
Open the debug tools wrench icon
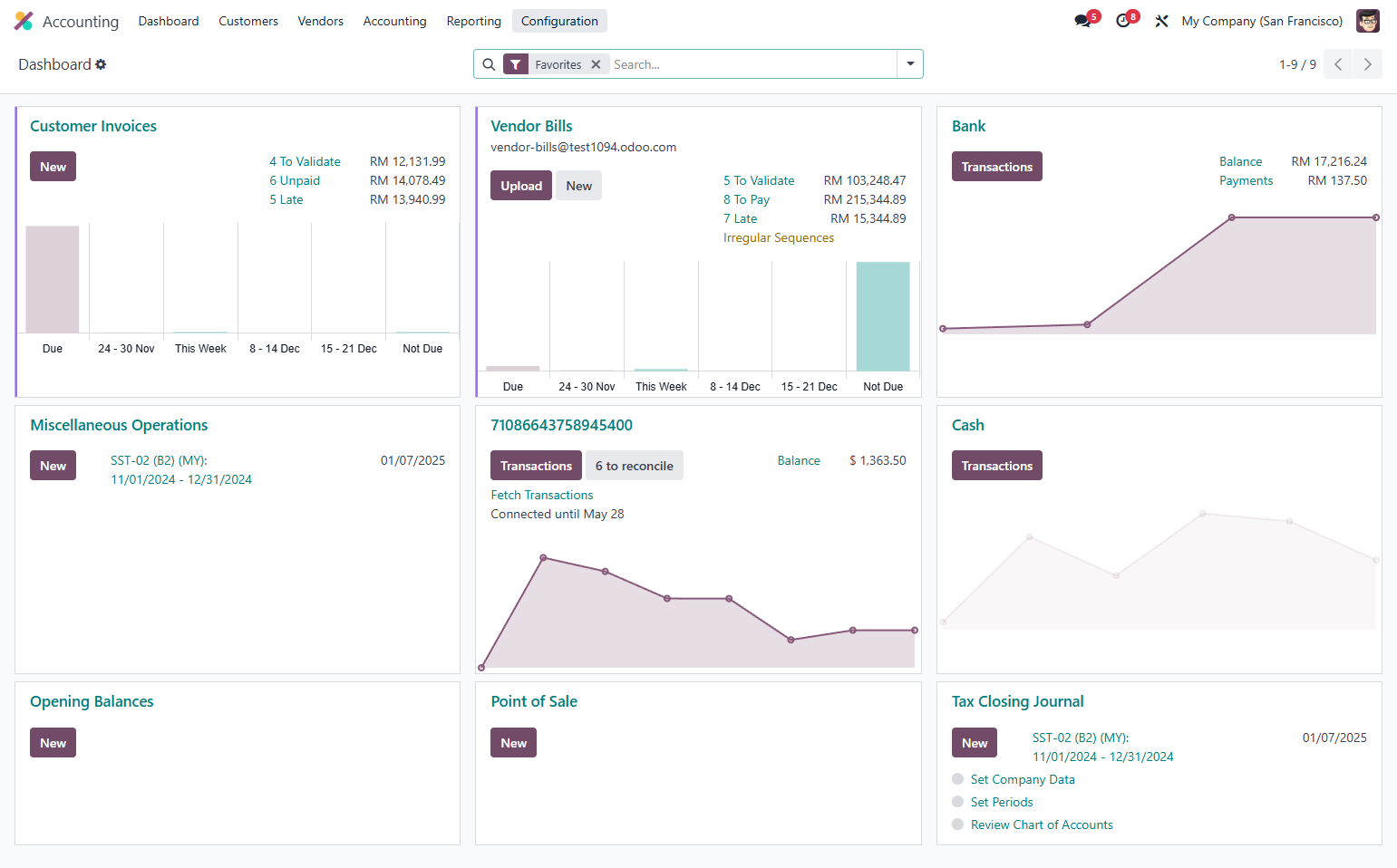click(x=1161, y=21)
